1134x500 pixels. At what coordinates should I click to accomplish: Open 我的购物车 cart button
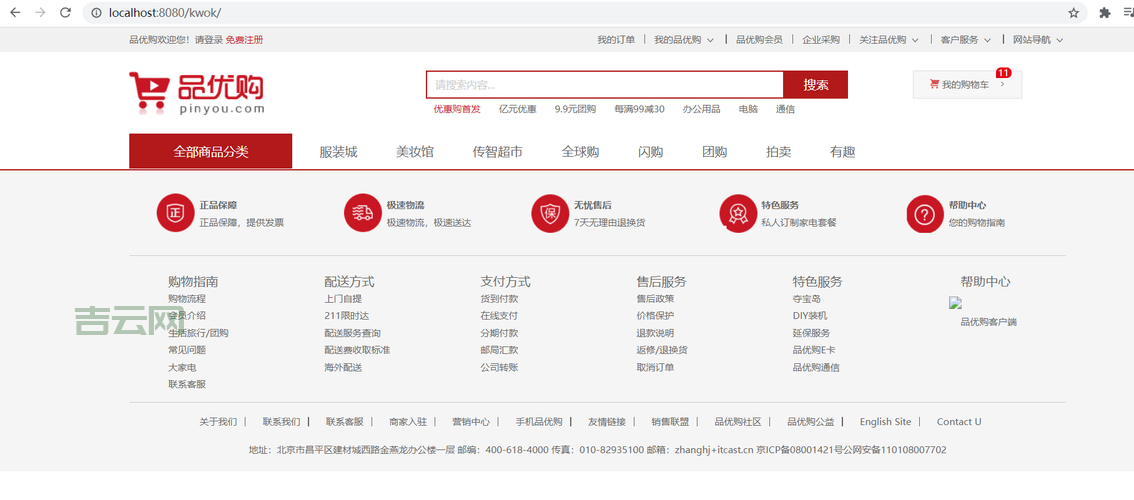click(967, 85)
